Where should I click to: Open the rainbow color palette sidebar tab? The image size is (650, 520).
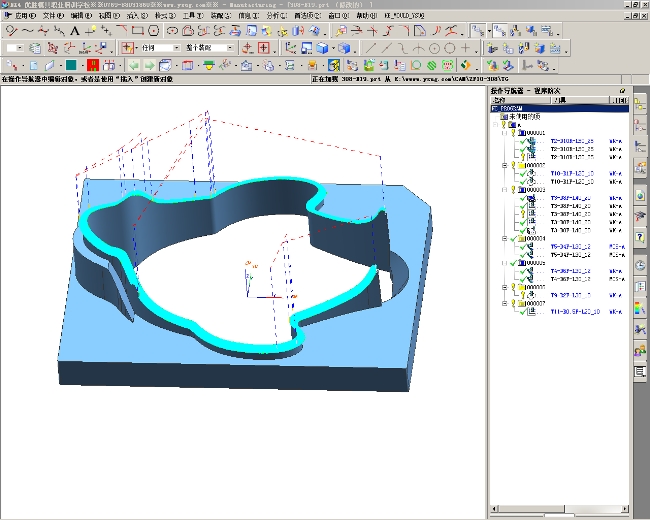click(640, 308)
